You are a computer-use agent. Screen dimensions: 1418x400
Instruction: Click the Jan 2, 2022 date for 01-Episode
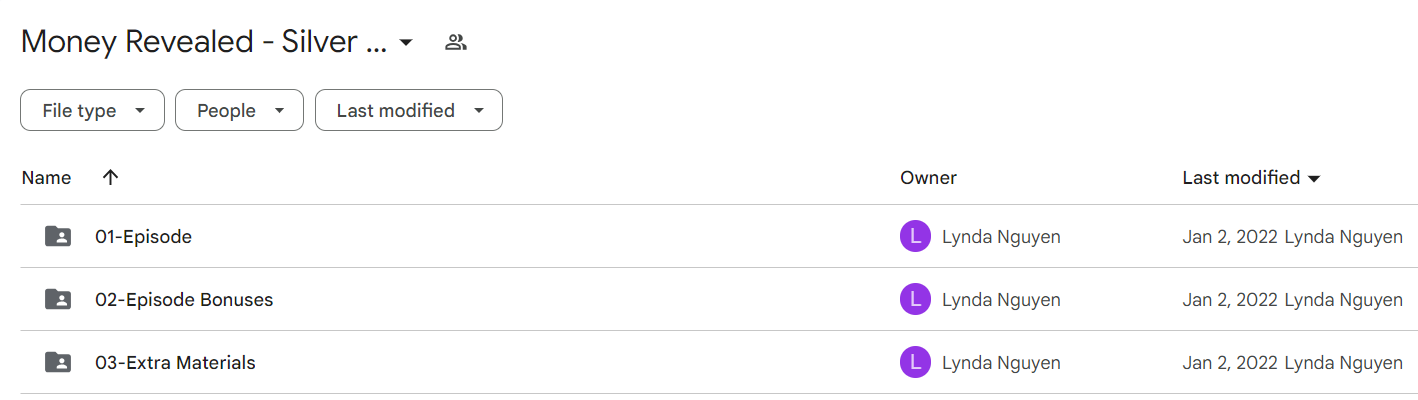pyautogui.click(x=1230, y=237)
